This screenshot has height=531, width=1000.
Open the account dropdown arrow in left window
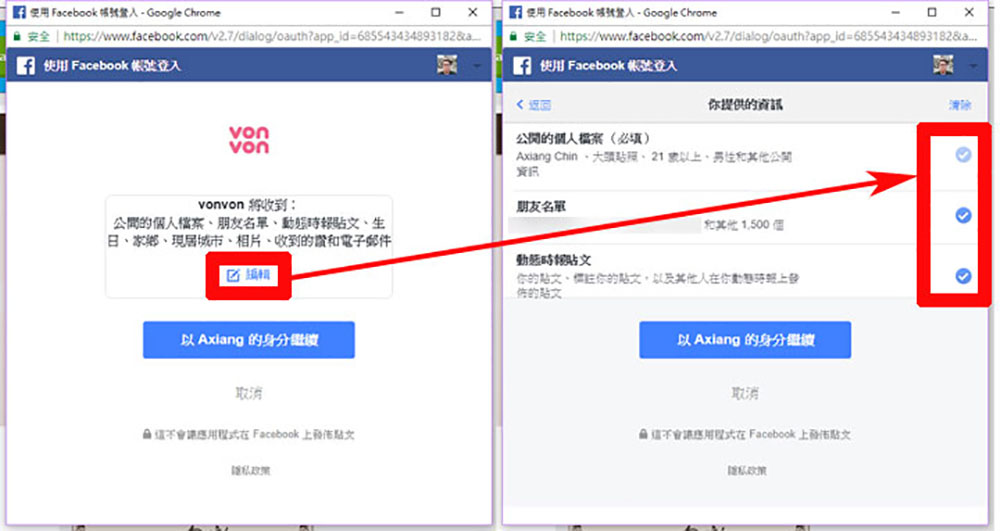[476, 66]
